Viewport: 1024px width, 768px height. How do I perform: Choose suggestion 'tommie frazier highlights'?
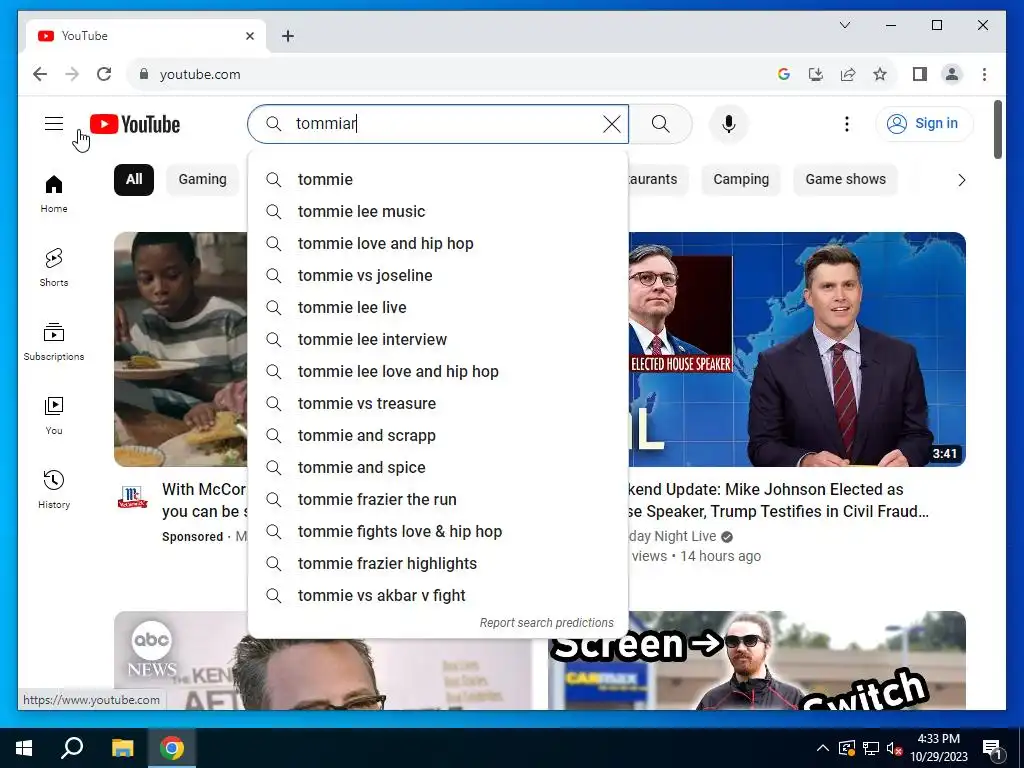tap(438, 564)
